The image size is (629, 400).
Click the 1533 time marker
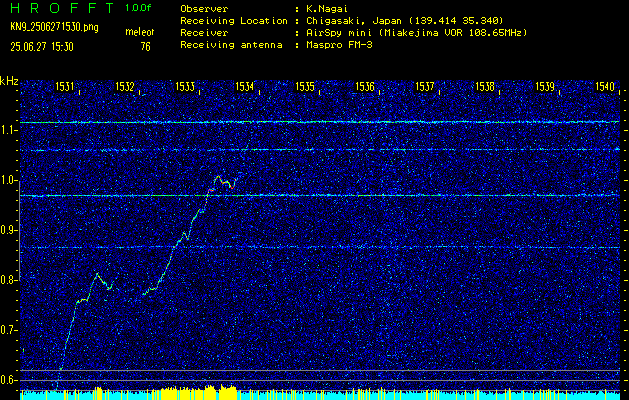(x=185, y=86)
